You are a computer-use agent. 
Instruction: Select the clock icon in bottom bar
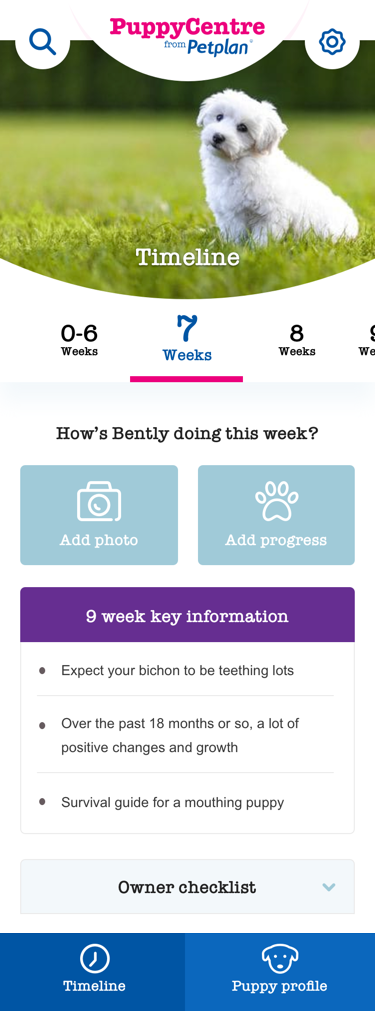point(95,959)
